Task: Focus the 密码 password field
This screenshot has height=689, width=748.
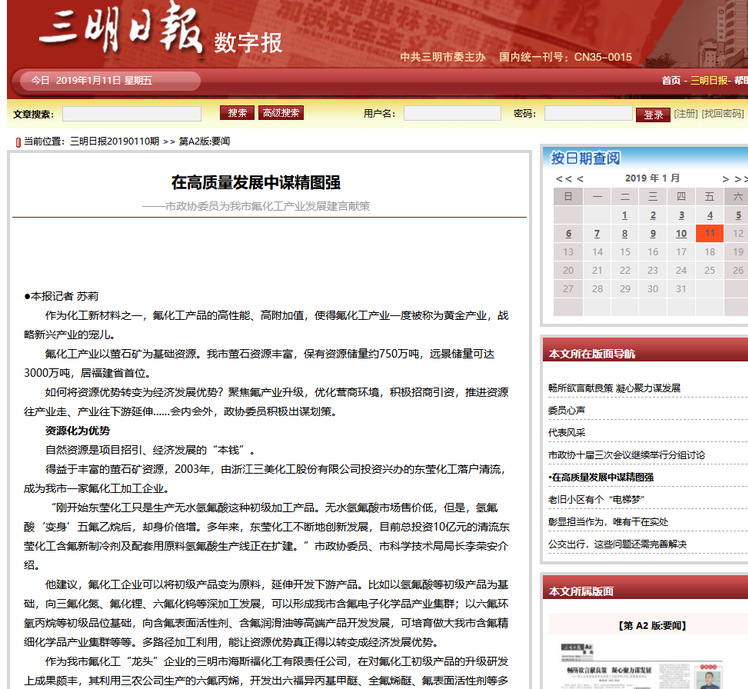Action: (588, 113)
